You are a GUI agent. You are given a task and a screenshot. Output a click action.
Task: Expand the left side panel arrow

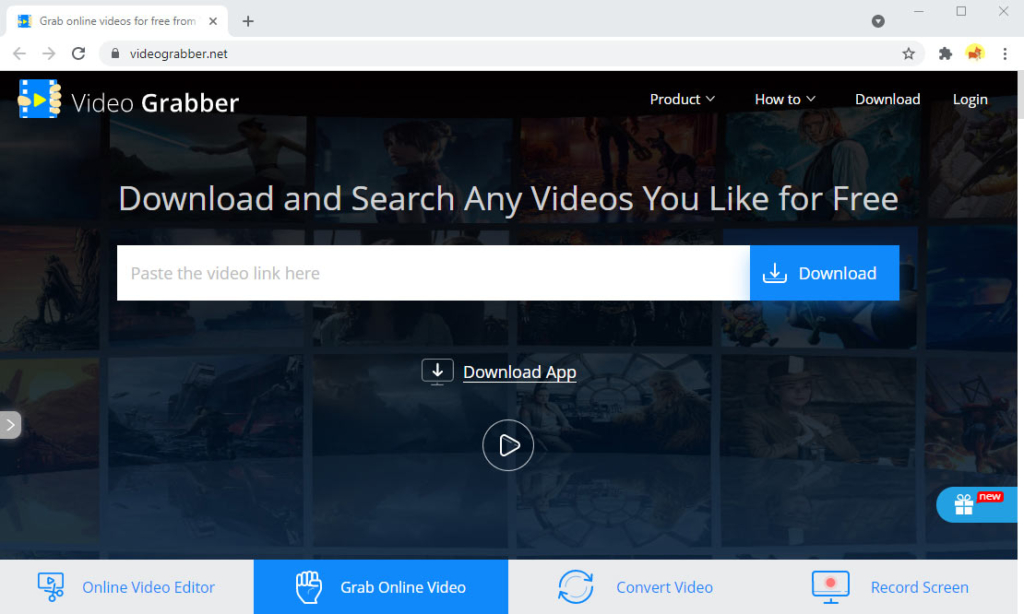[x=10, y=425]
